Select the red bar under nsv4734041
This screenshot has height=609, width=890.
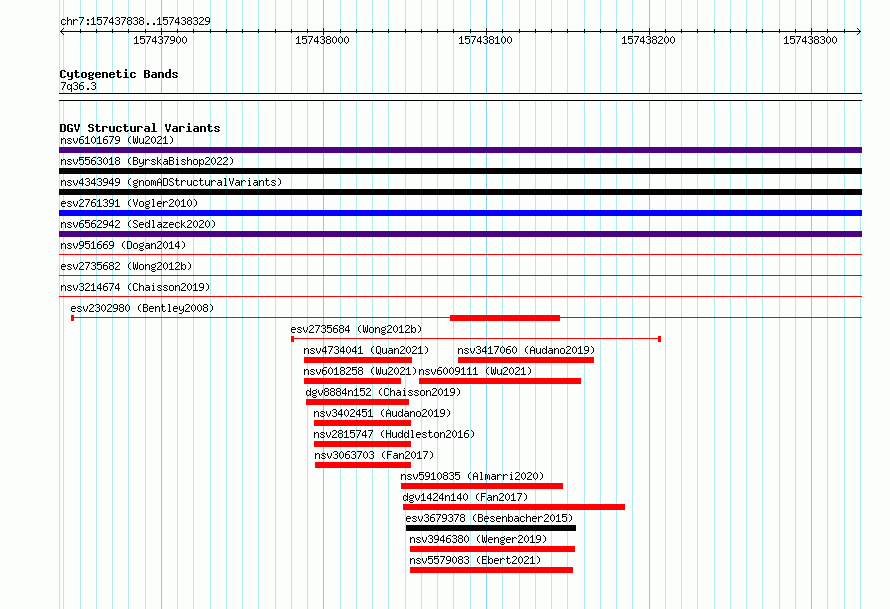(358, 360)
